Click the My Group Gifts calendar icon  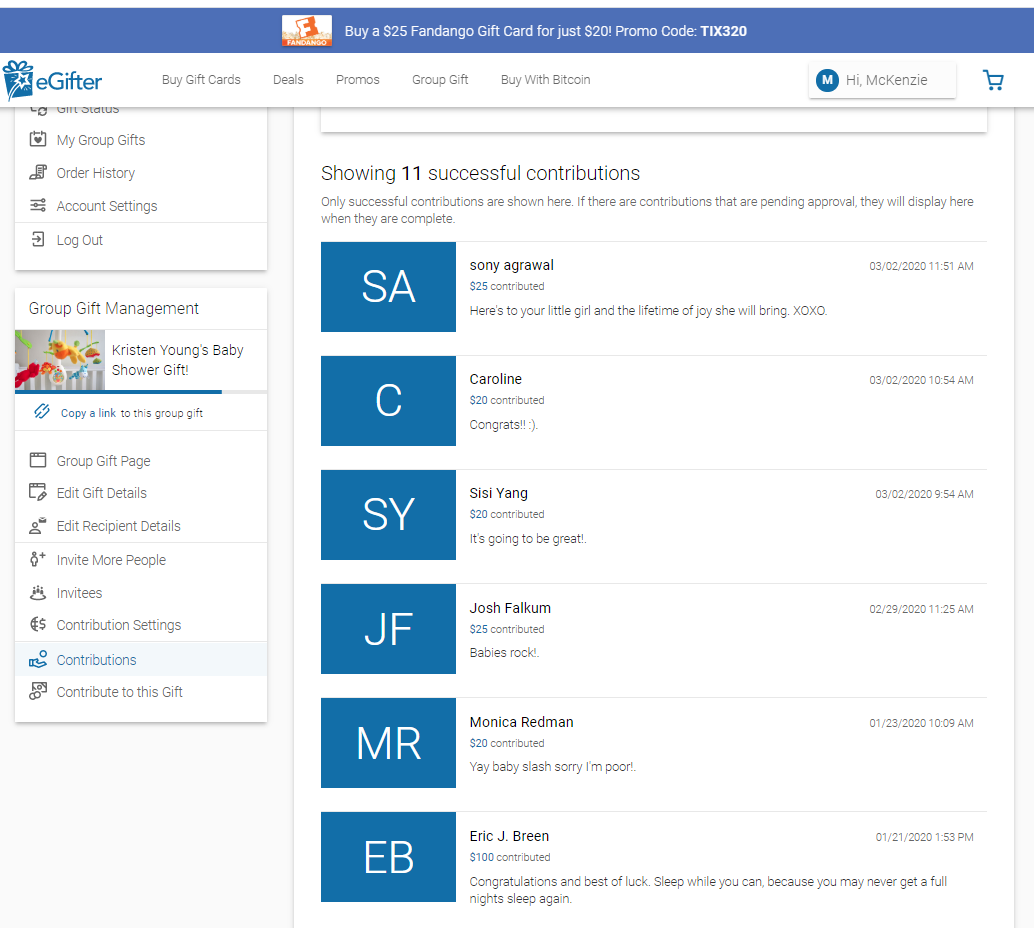coord(38,139)
